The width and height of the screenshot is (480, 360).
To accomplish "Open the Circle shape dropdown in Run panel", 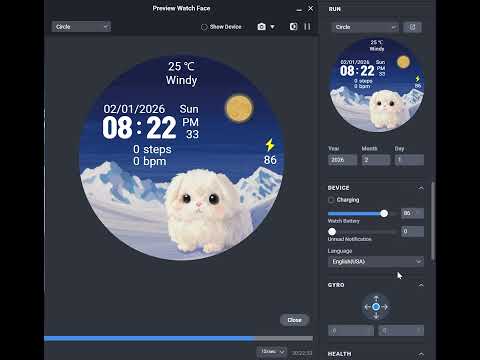I will (365, 27).
